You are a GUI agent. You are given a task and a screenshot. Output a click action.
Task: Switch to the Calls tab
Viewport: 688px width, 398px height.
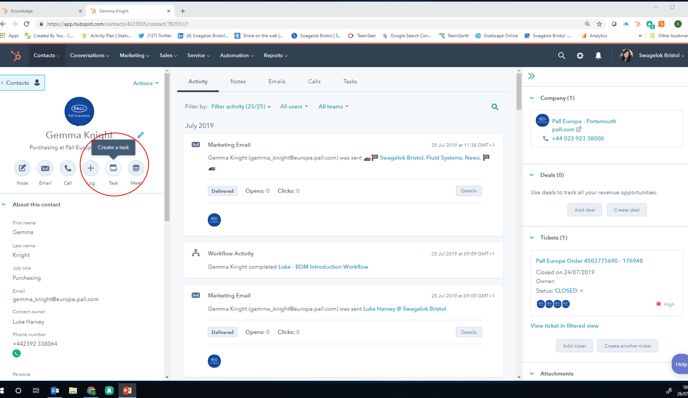[314, 82]
